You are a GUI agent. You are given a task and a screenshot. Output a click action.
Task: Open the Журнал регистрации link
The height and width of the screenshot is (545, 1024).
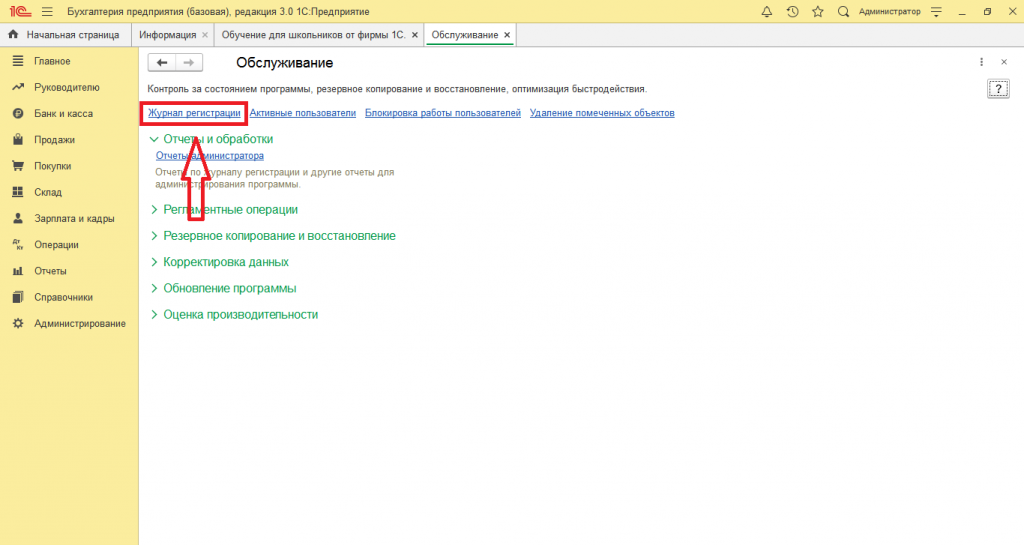[194, 113]
